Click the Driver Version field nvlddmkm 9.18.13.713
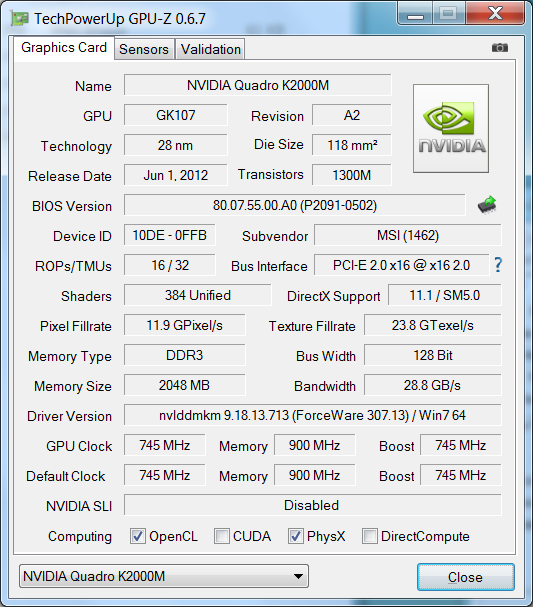Image resolution: width=533 pixels, height=607 pixels. pyautogui.click(x=313, y=415)
